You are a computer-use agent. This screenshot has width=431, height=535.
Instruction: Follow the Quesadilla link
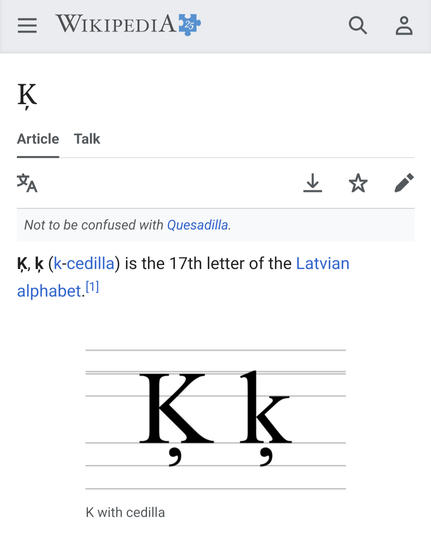pyautogui.click(x=197, y=225)
